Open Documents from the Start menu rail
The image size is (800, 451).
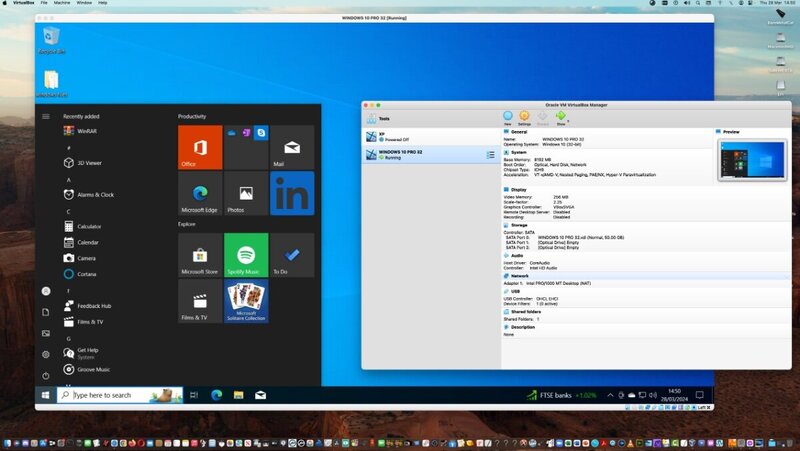(46, 312)
